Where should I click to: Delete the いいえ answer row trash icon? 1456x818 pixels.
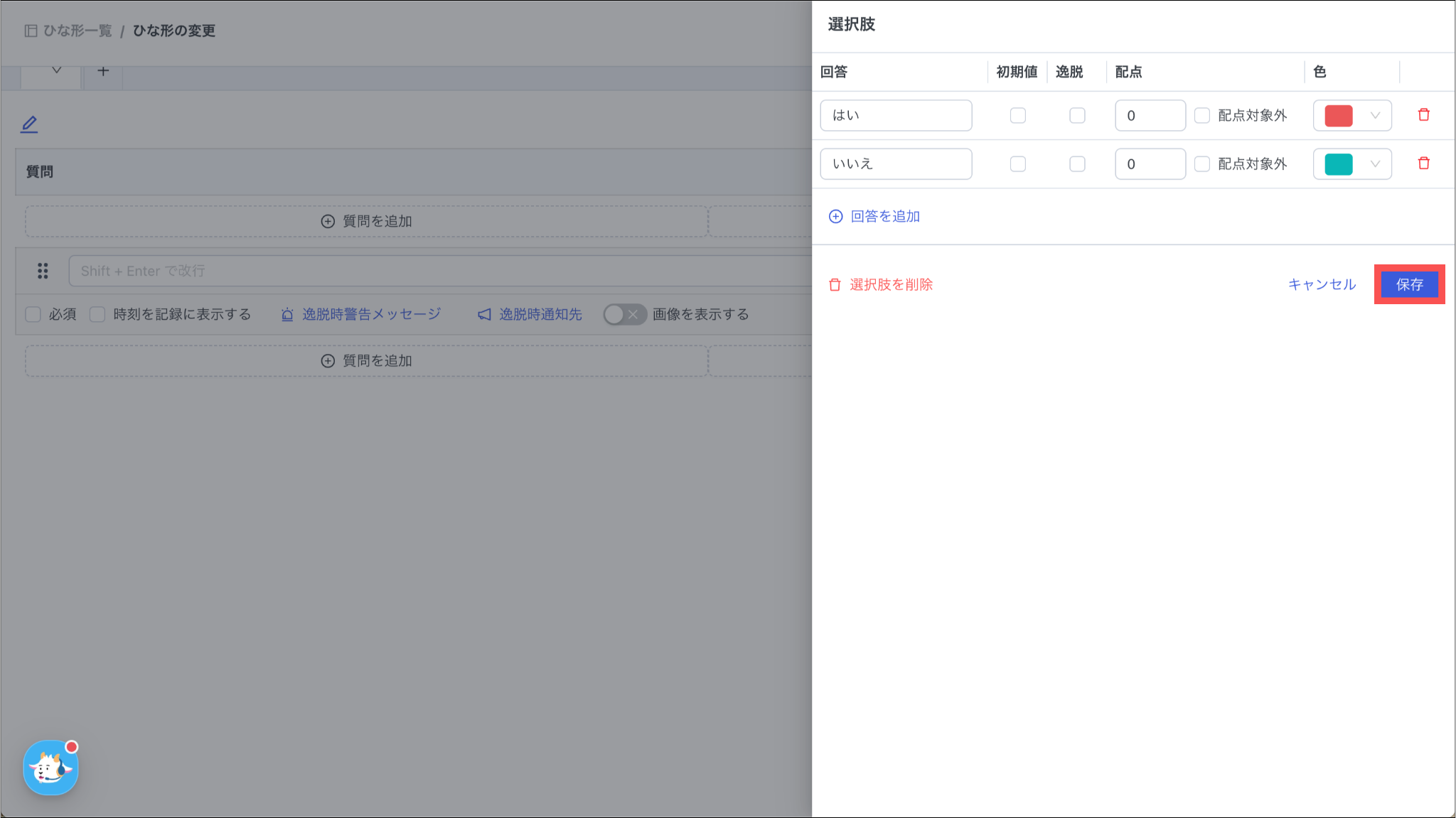point(1423,163)
